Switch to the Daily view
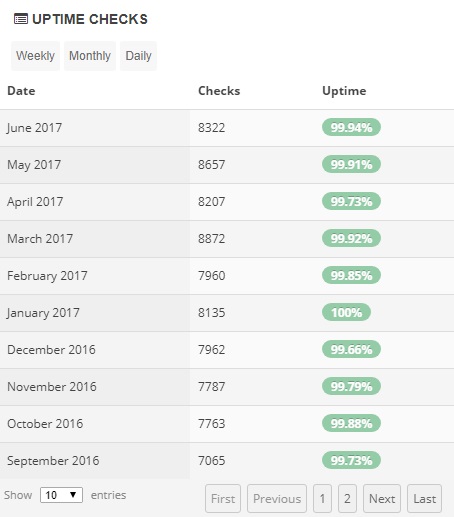Image resolution: width=454 pixels, height=517 pixels. tap(138, 56)
